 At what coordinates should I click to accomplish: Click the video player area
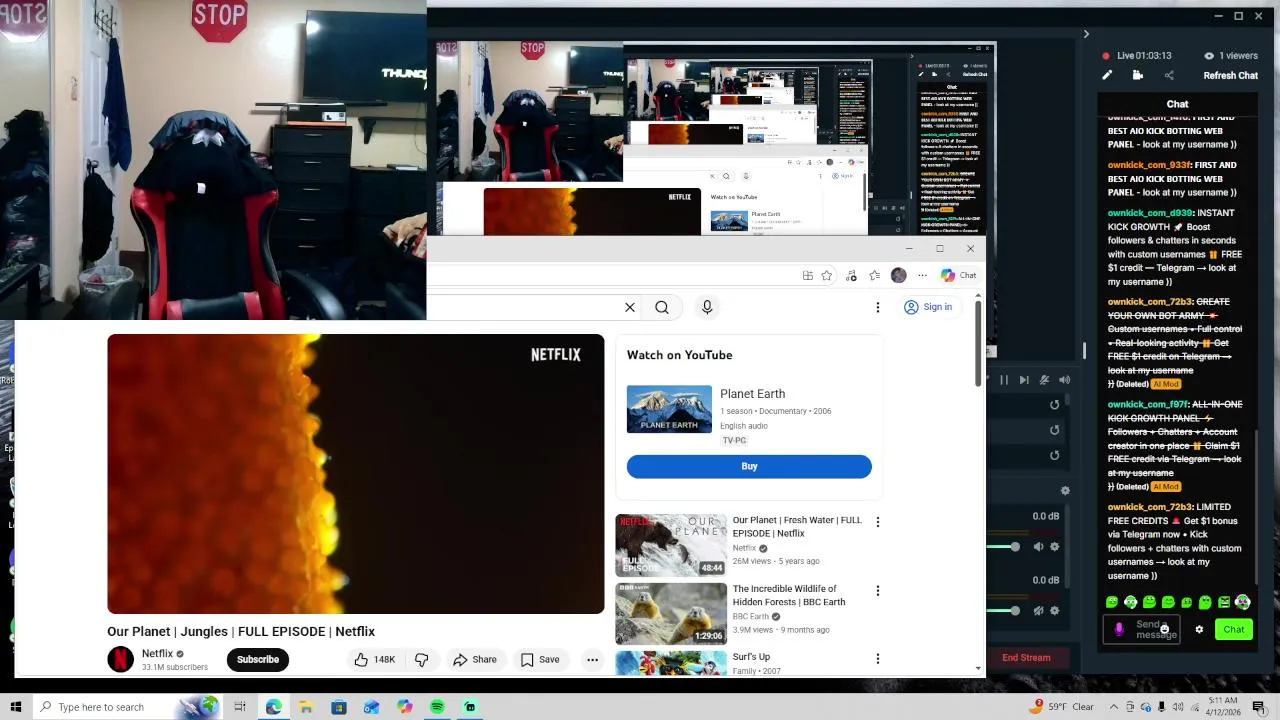pos(356,474)
